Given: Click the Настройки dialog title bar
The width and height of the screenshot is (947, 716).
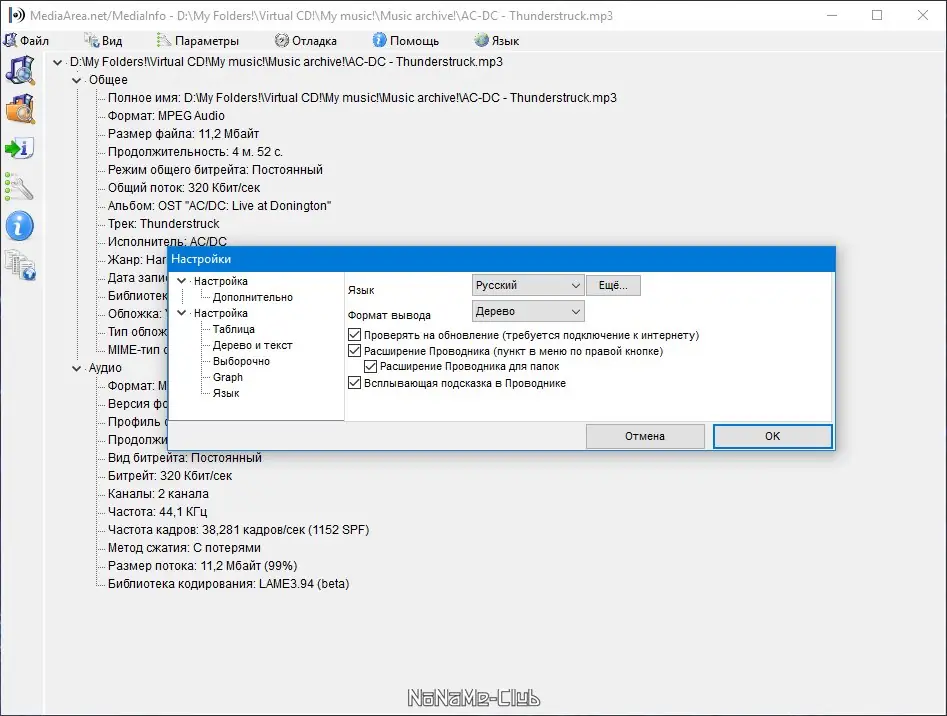Looking at the screenshot, I should tap(501, 259).
